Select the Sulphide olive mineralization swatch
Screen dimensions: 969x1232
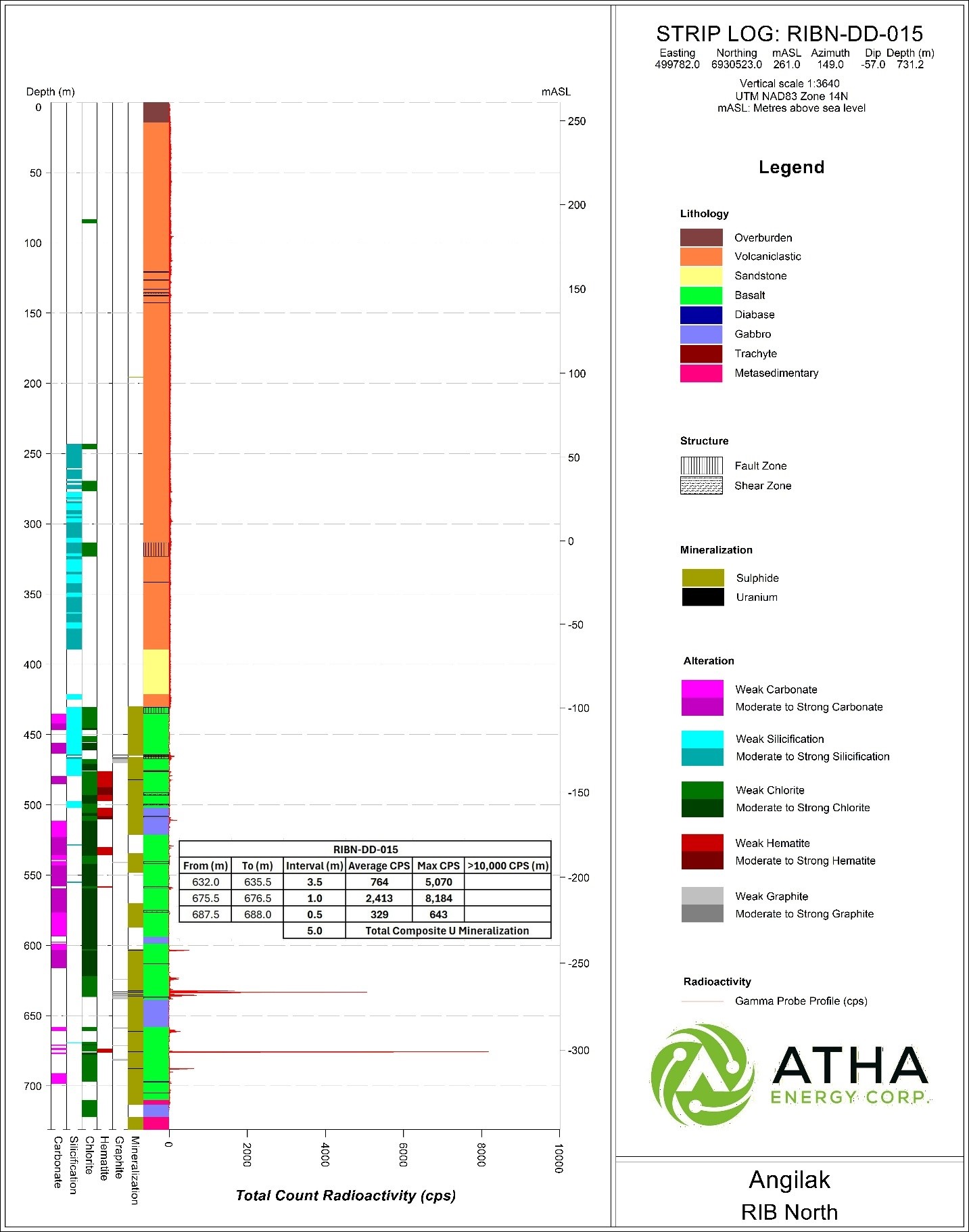(703, 578)
